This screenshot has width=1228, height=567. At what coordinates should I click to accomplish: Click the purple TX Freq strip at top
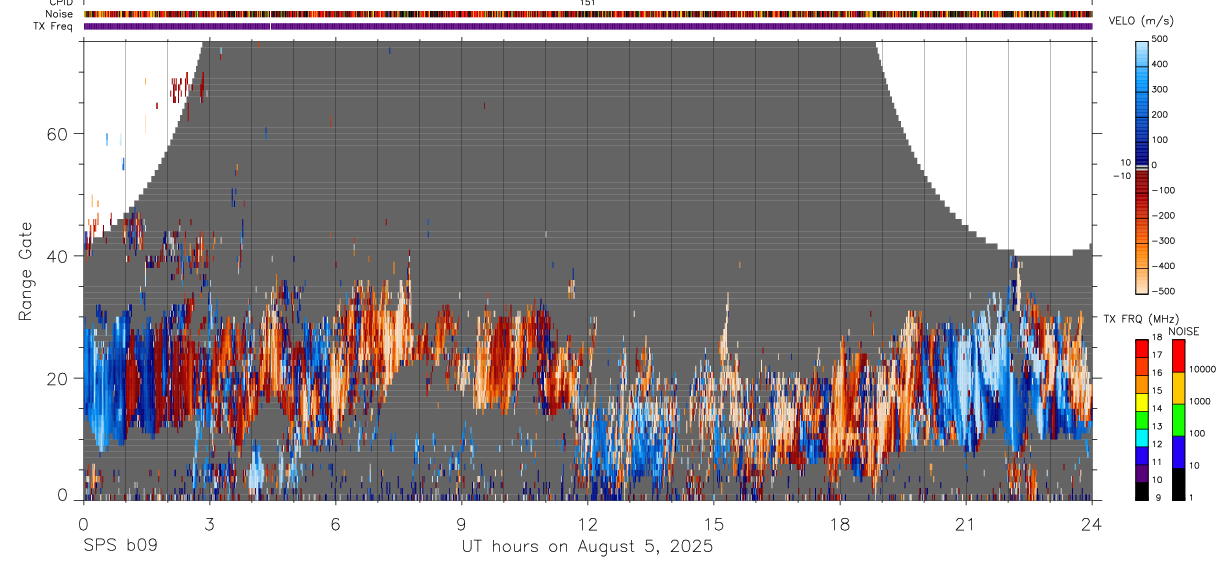tap(589, 26)
